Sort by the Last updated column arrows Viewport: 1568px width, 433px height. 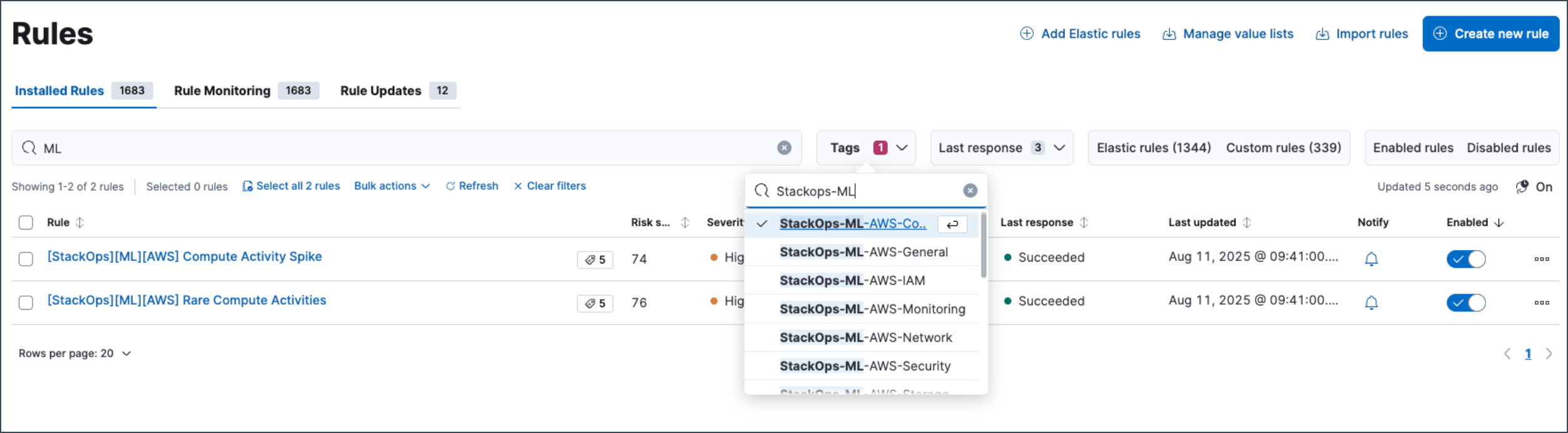click(1246, 222)
